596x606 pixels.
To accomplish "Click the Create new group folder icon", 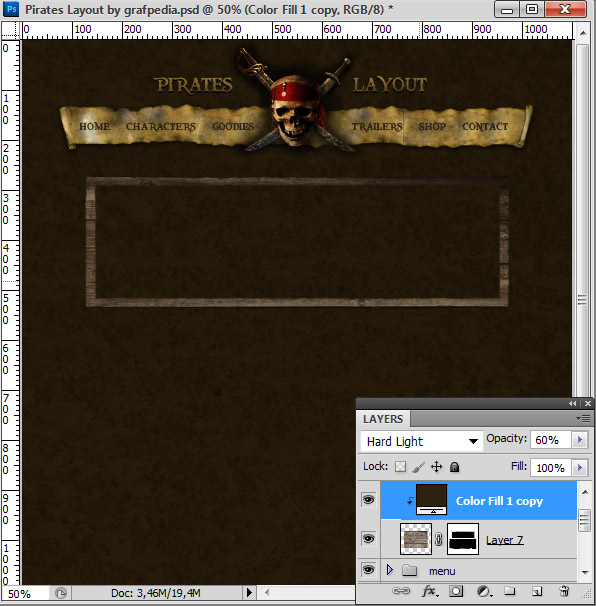I will coord(509,591).
